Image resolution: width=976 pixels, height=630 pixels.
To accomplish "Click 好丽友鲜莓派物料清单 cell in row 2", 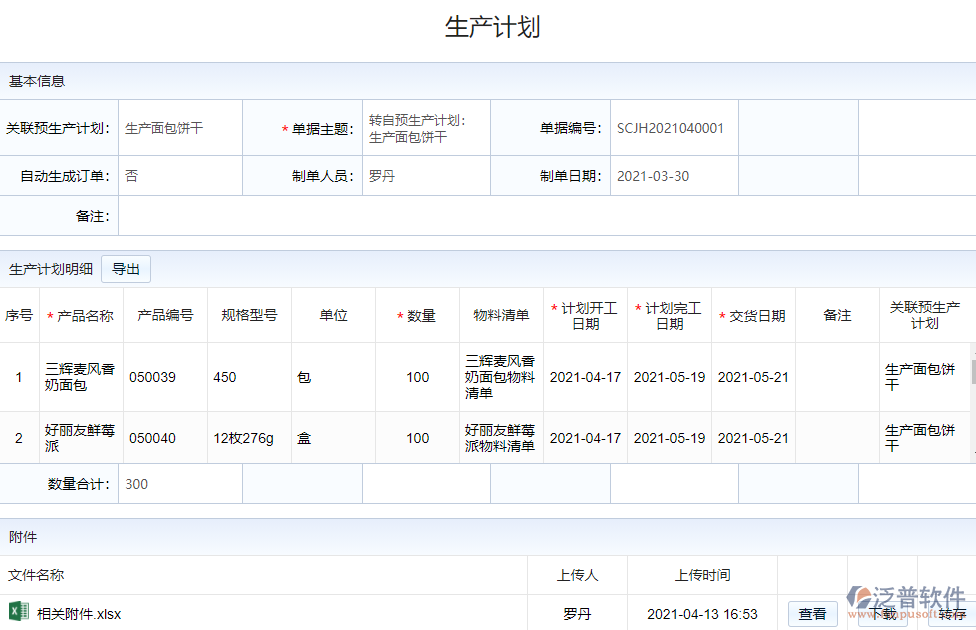I will pyautogui.click(x=500, y=438).
